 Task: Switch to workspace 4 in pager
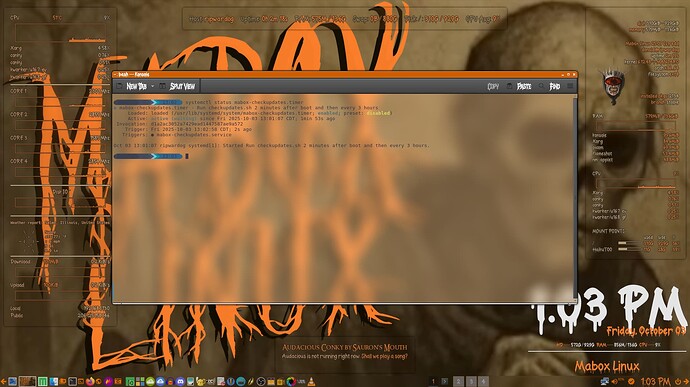point(483,381)
